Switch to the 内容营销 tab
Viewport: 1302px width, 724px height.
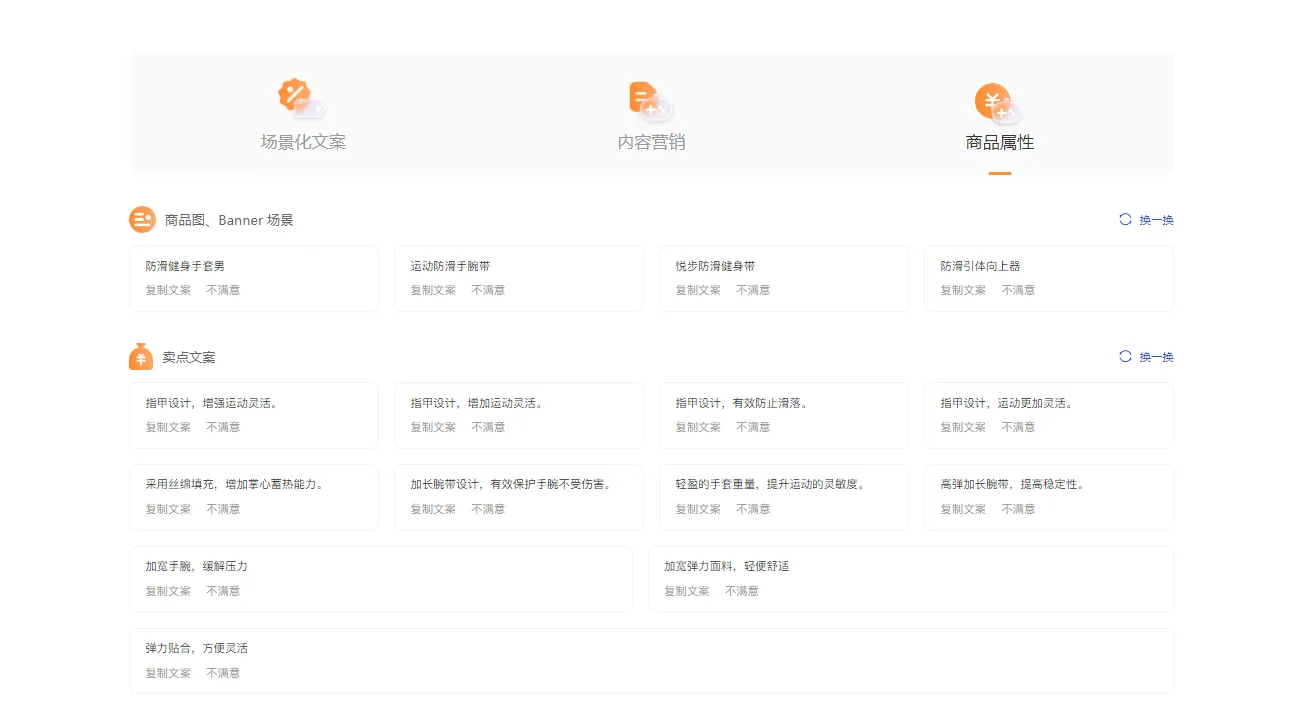[x=651, y=115]
